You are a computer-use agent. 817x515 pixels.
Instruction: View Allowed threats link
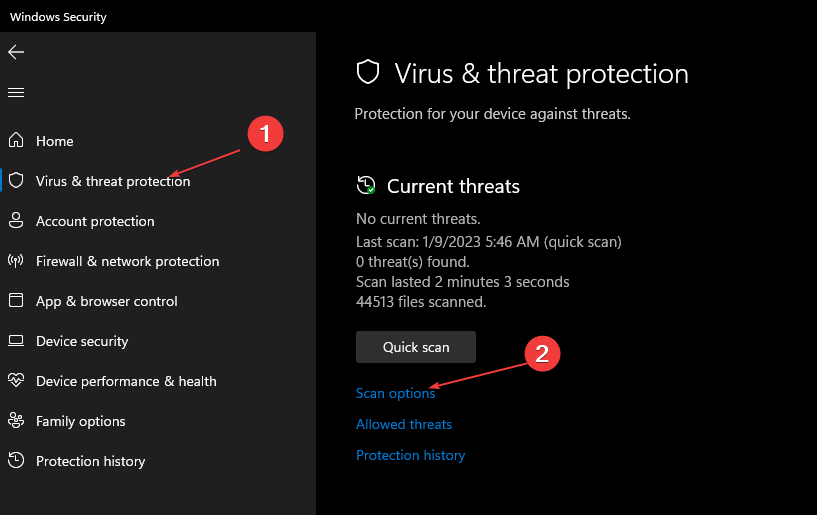click(x=404, y=424)
